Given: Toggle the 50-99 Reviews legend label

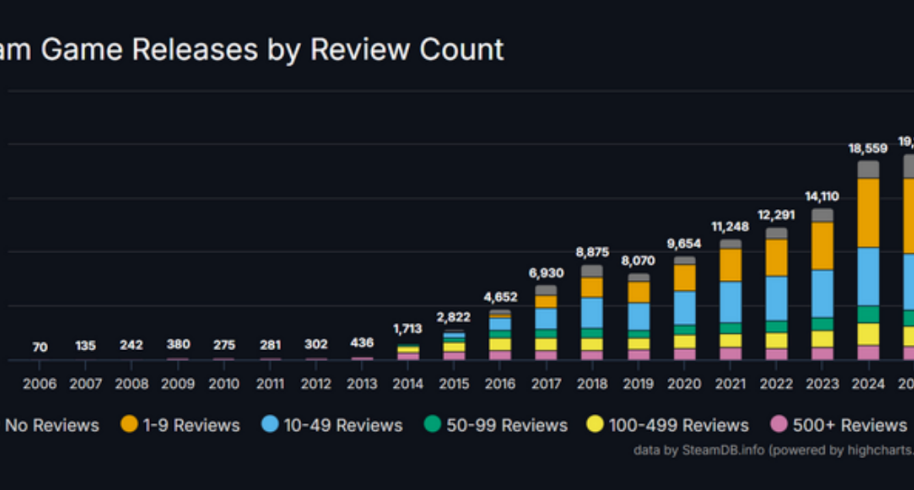Looking at the screenshot, I should click(507, 425).
